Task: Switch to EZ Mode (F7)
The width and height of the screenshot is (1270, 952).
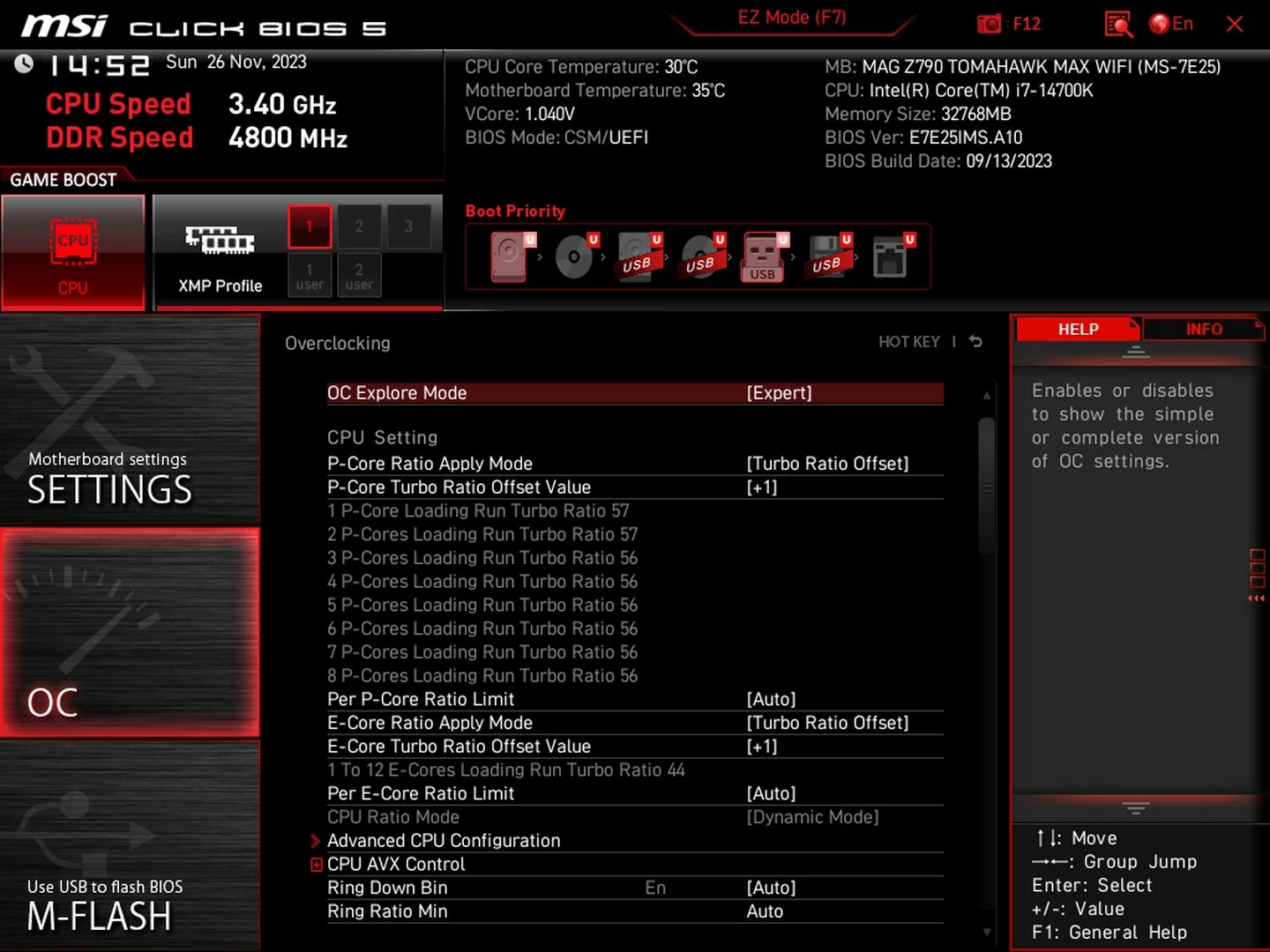Action: point(791,19)
